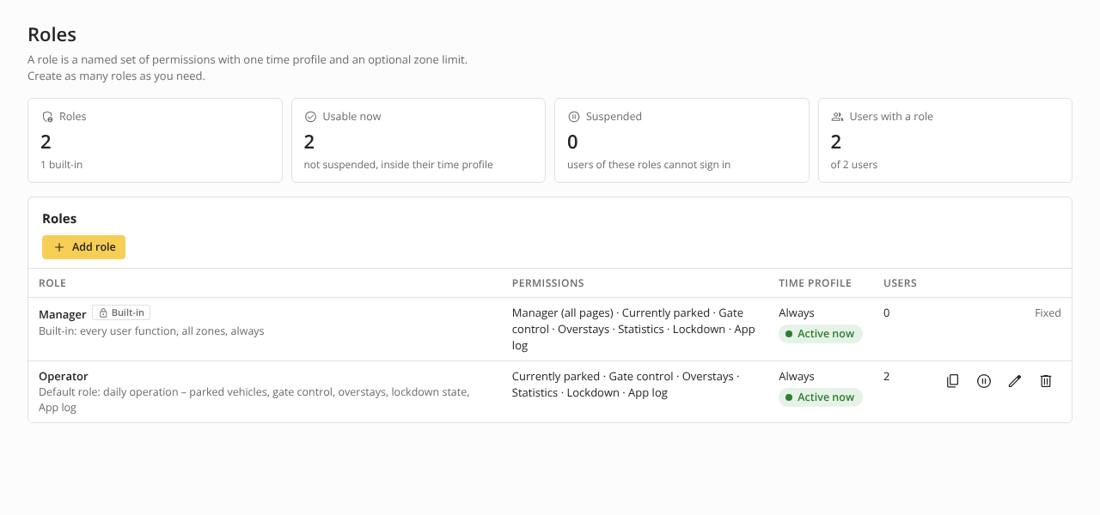Click Operator description 'Default role: daily operation'
This screenshot has width=1100, height=515.
(x=253, y=400)
